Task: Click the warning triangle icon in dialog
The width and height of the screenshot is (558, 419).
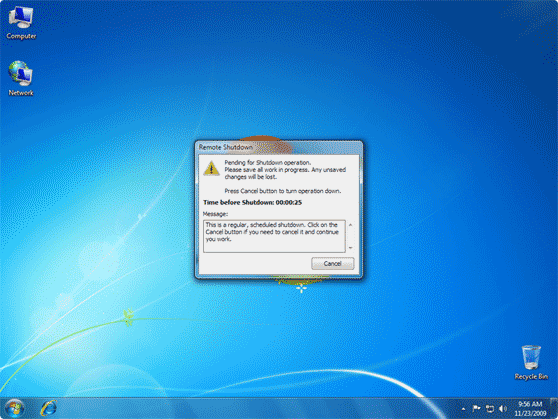Action: pyautogui.click(x=211, y=168)
